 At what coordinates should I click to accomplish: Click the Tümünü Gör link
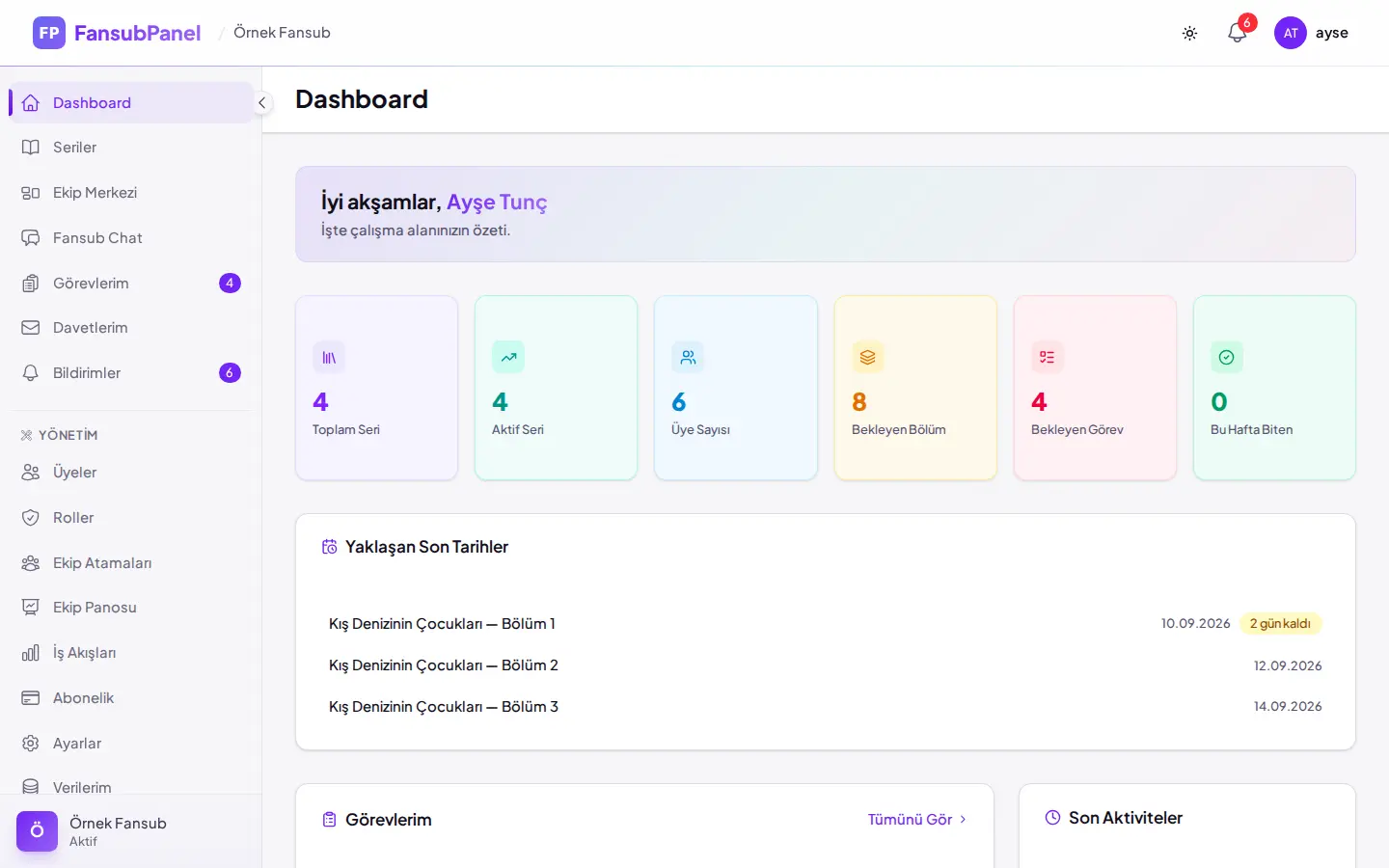click(916, 820)
